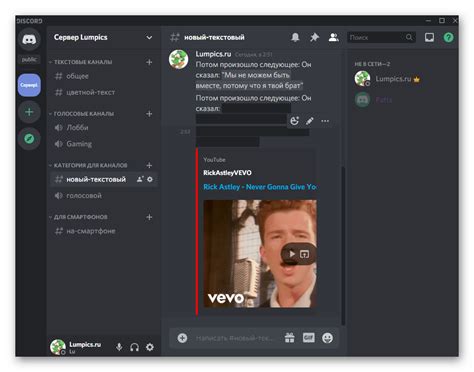The image size is (474, 372).
Task: Open user settings gear icon
Action: pyautogui.click(x=150, y=347)
